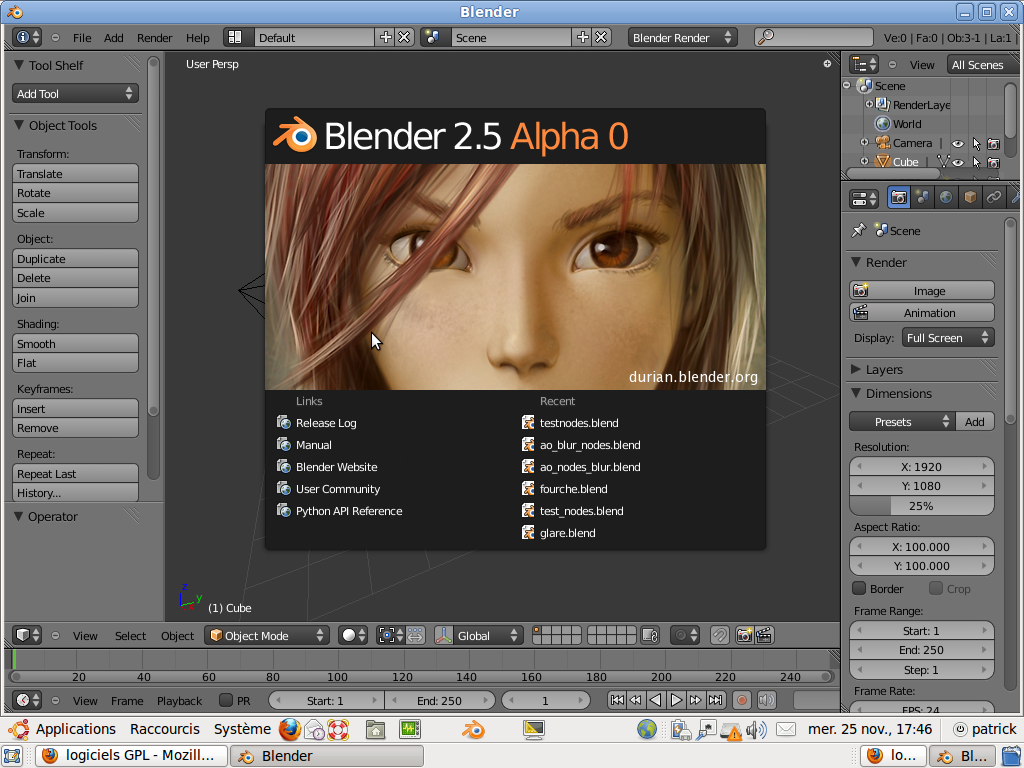Open the Object menu in the 3D view header
Screen dimensions: 1024x768
177,635
